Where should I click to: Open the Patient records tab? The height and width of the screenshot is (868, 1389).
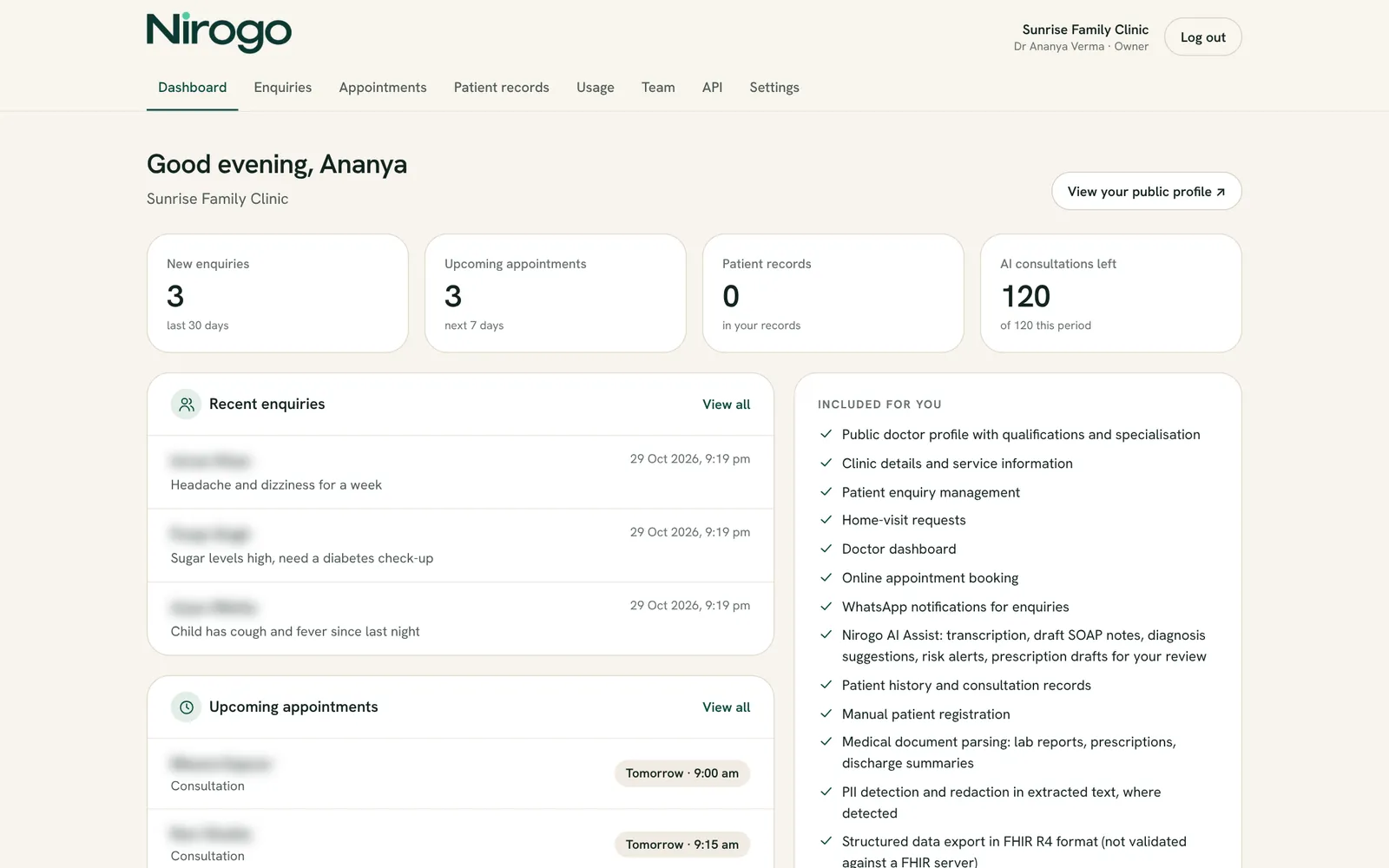click(502, 88)
